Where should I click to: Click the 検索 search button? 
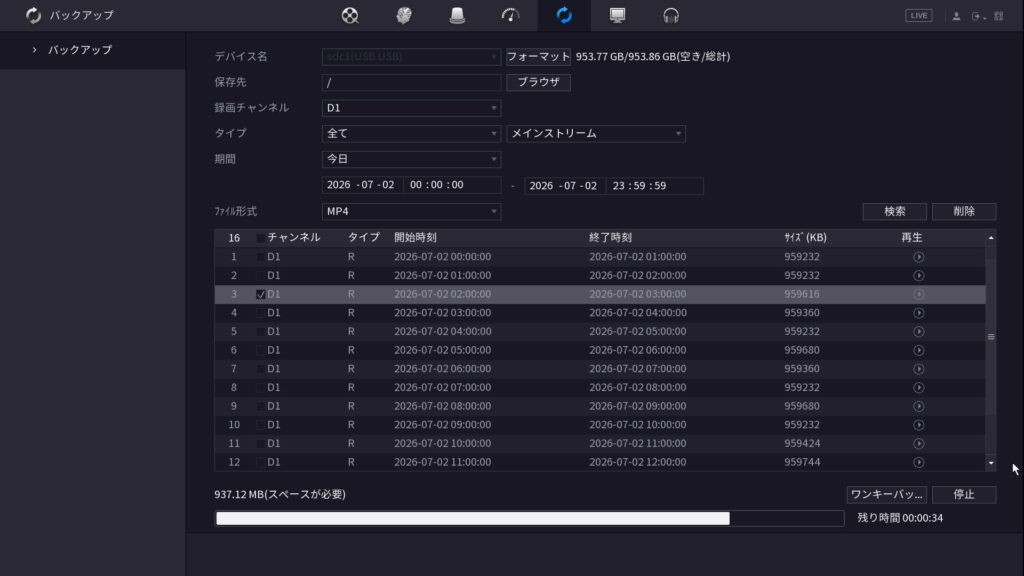pos(895,211)
